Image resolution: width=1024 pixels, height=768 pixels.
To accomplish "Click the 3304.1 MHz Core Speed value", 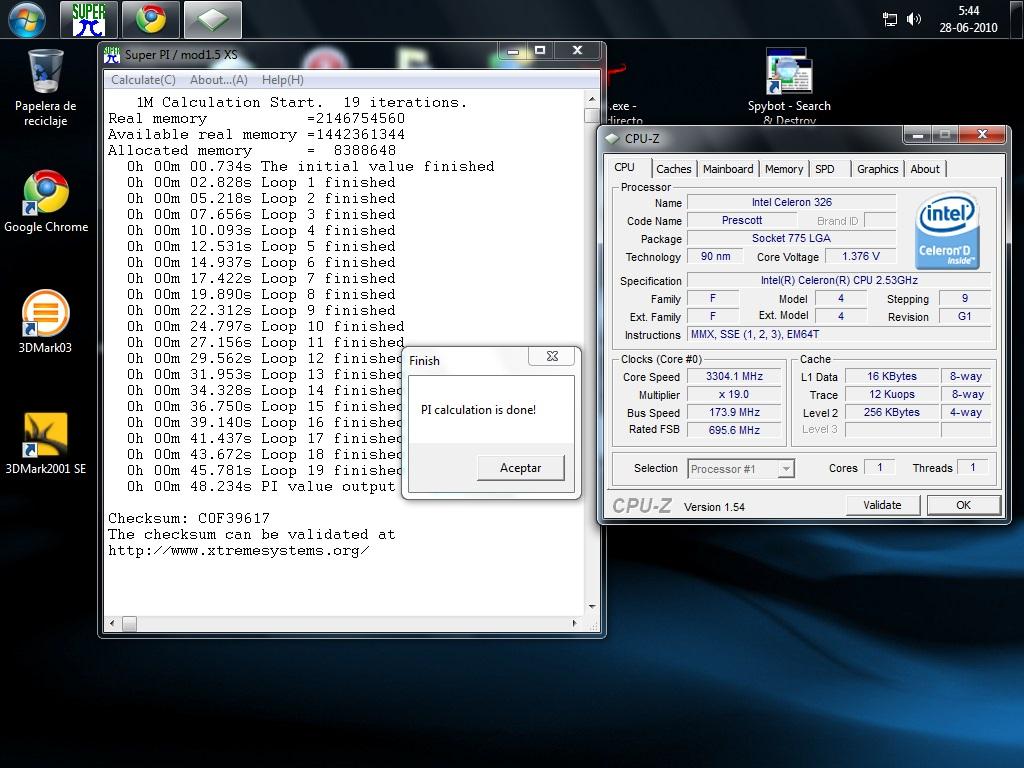I will click(x=734, y=376).
